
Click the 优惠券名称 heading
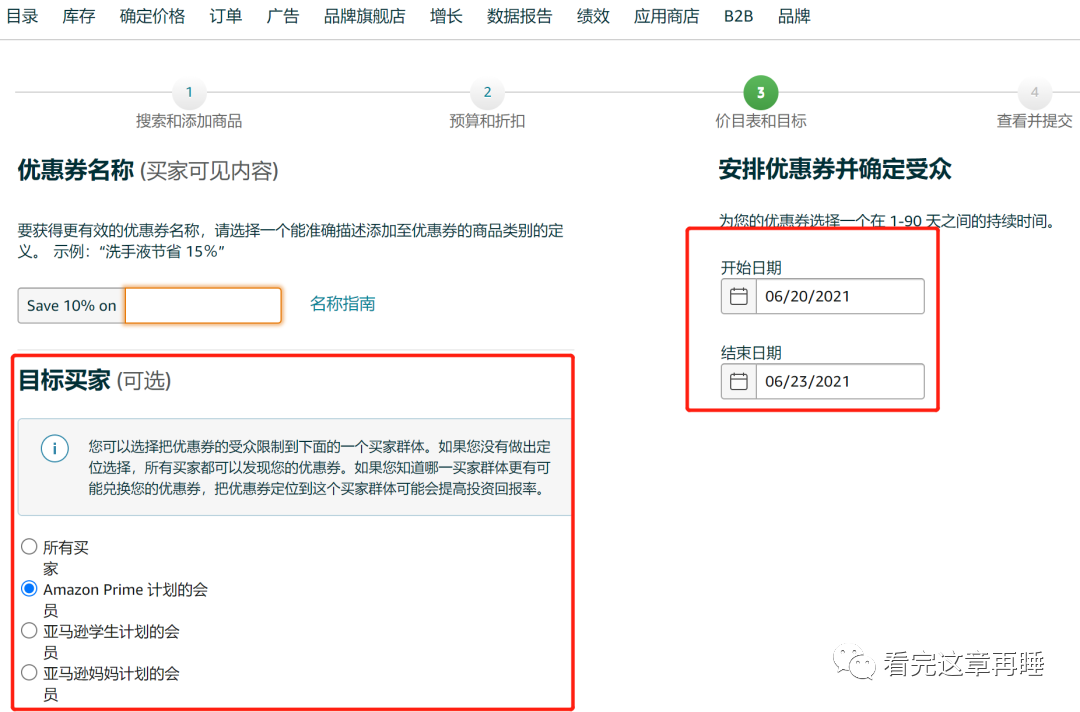76,170
